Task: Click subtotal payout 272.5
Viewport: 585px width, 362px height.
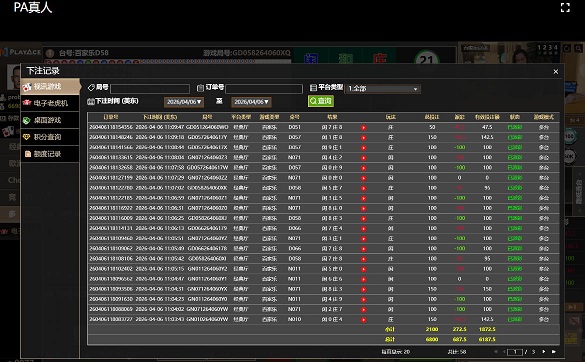Action: [459, 330]
